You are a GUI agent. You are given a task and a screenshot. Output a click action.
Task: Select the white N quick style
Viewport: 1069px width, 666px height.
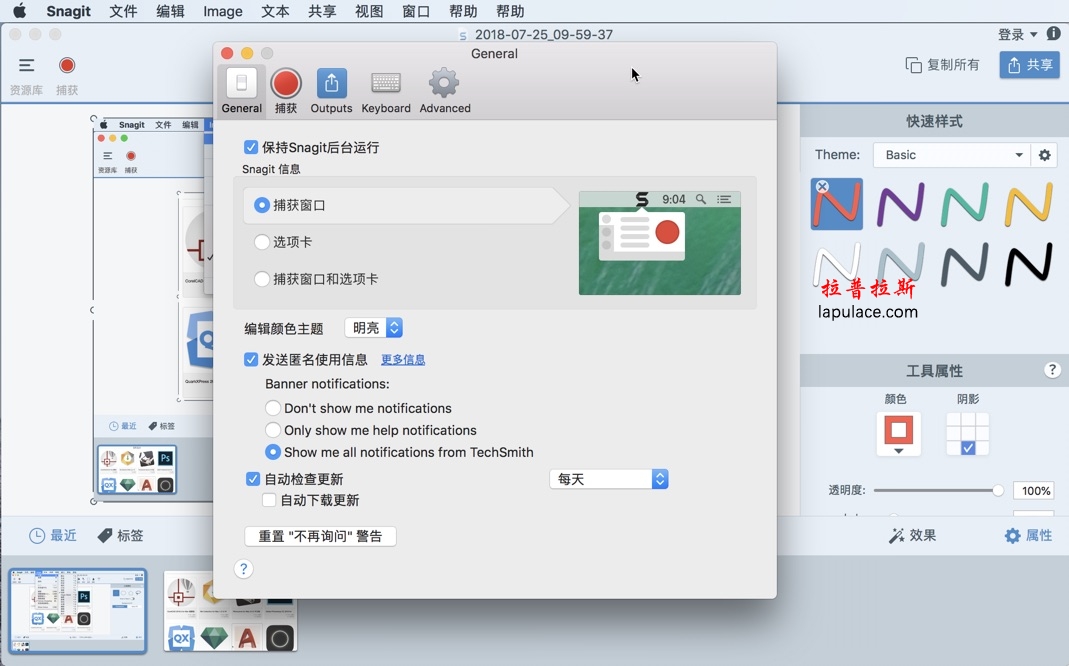pos(837,264)
